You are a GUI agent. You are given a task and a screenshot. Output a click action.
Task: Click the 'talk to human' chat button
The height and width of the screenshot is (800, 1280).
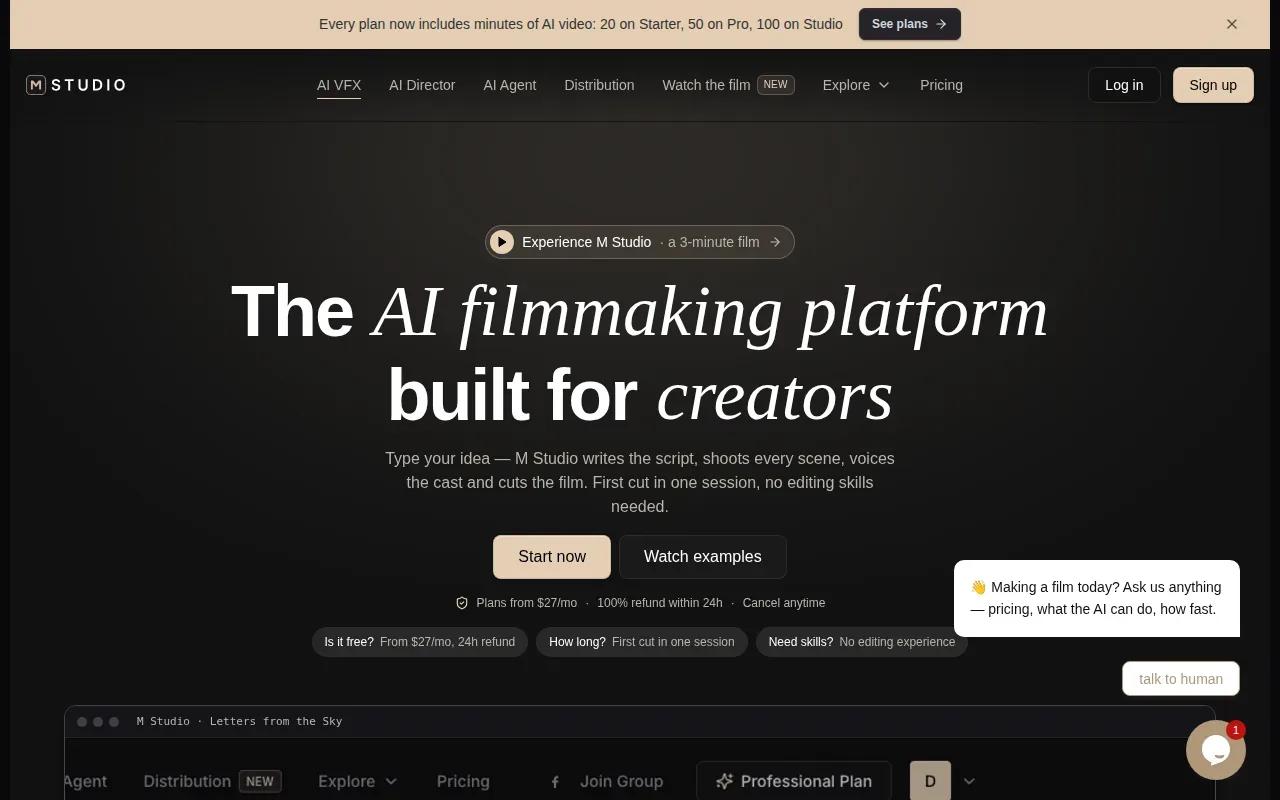[x=1181, y=679]
